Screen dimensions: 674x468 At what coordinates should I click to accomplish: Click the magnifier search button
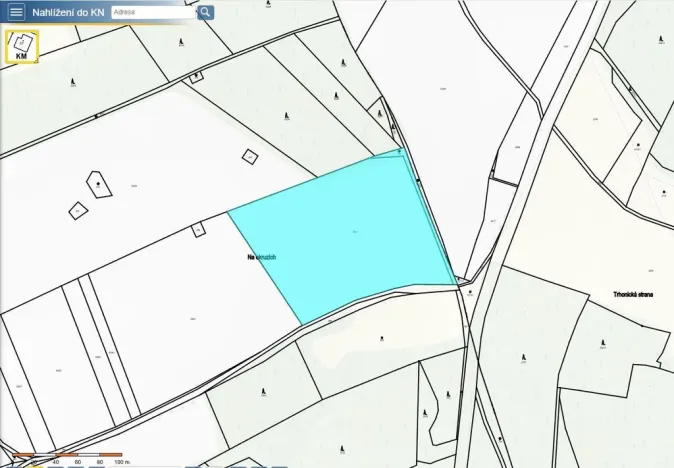point(205,12)
